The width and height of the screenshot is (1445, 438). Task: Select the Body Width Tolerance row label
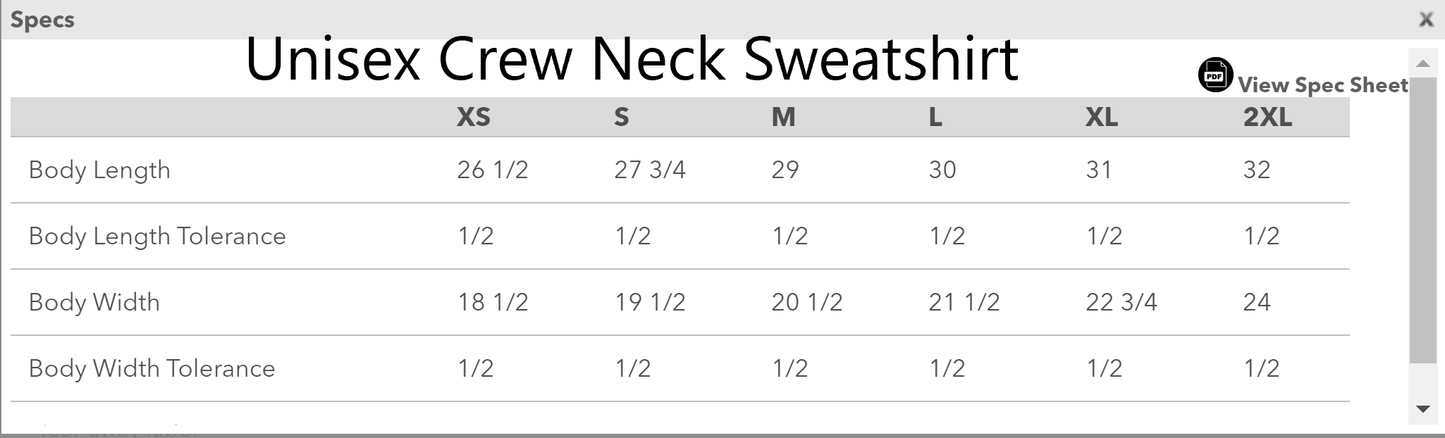tap(152, 368)
